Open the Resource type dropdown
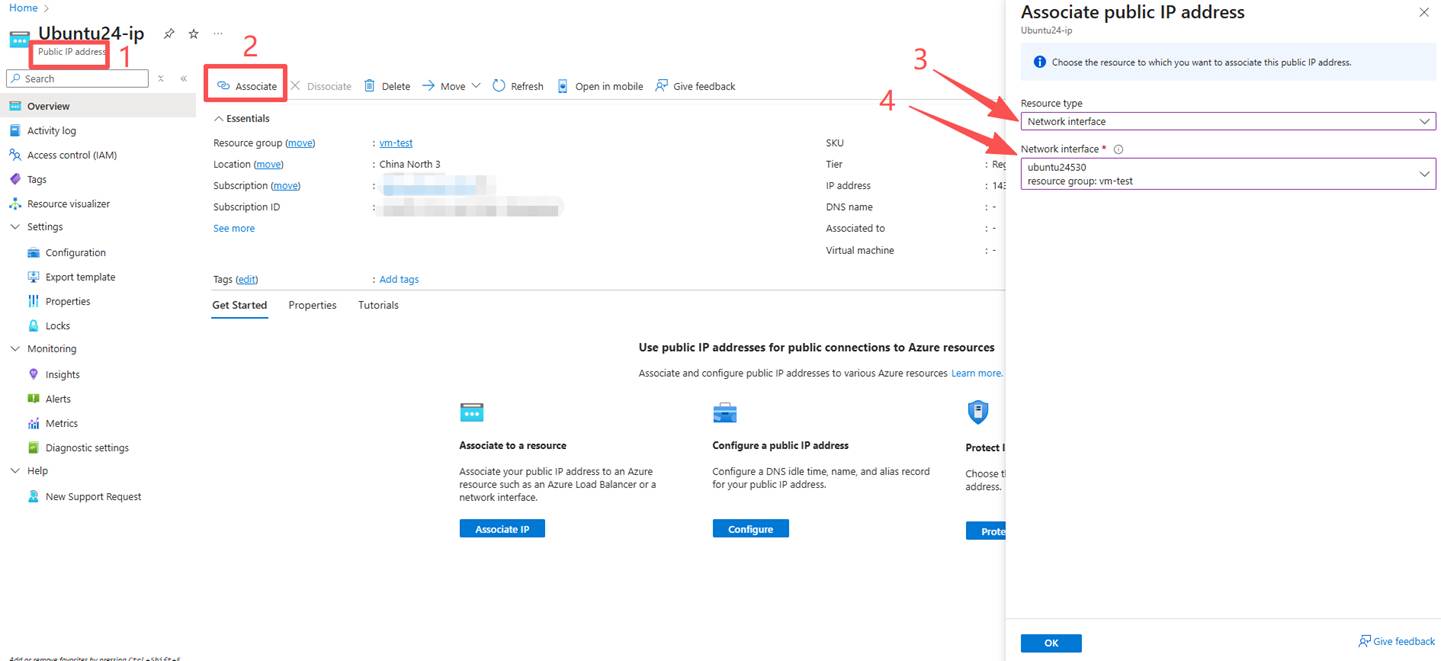Viewport: 1441px width, 661px height. coord(1227,121)
